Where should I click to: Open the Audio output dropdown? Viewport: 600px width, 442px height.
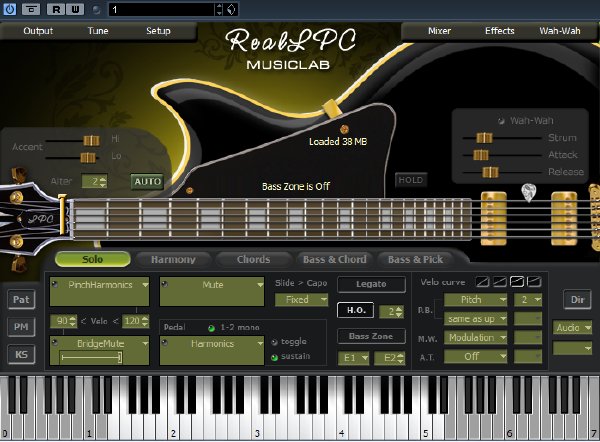572,328
